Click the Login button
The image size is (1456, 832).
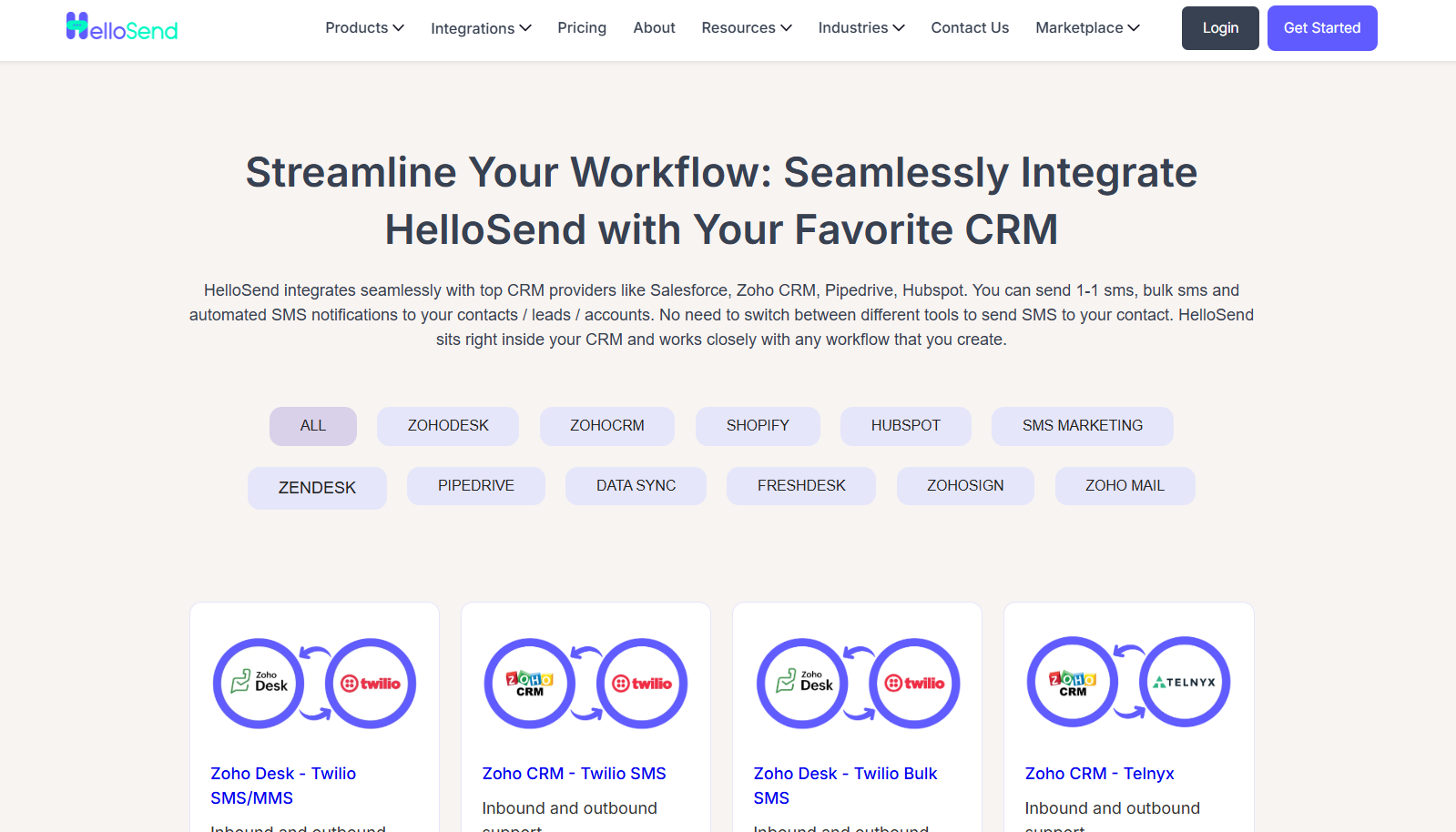[x=1219, y=27]
